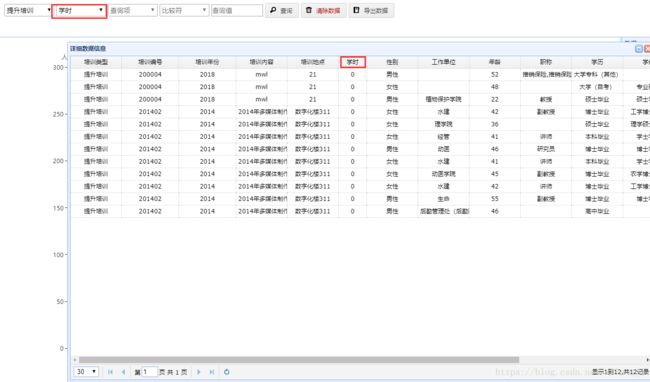This screenshot has width=650, height=382.
Task: Select the 植物保护学院 work unit cell
Action: click(x=444, y=99)
